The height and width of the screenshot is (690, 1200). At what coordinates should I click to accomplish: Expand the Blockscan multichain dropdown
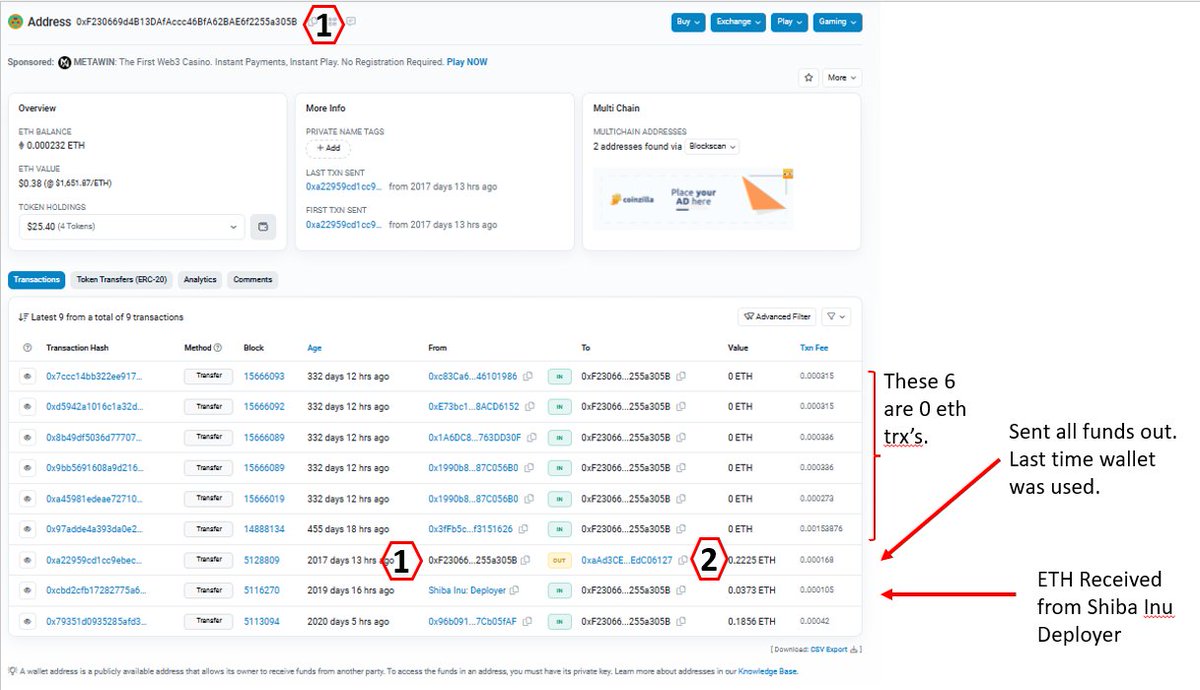[713, 146]
